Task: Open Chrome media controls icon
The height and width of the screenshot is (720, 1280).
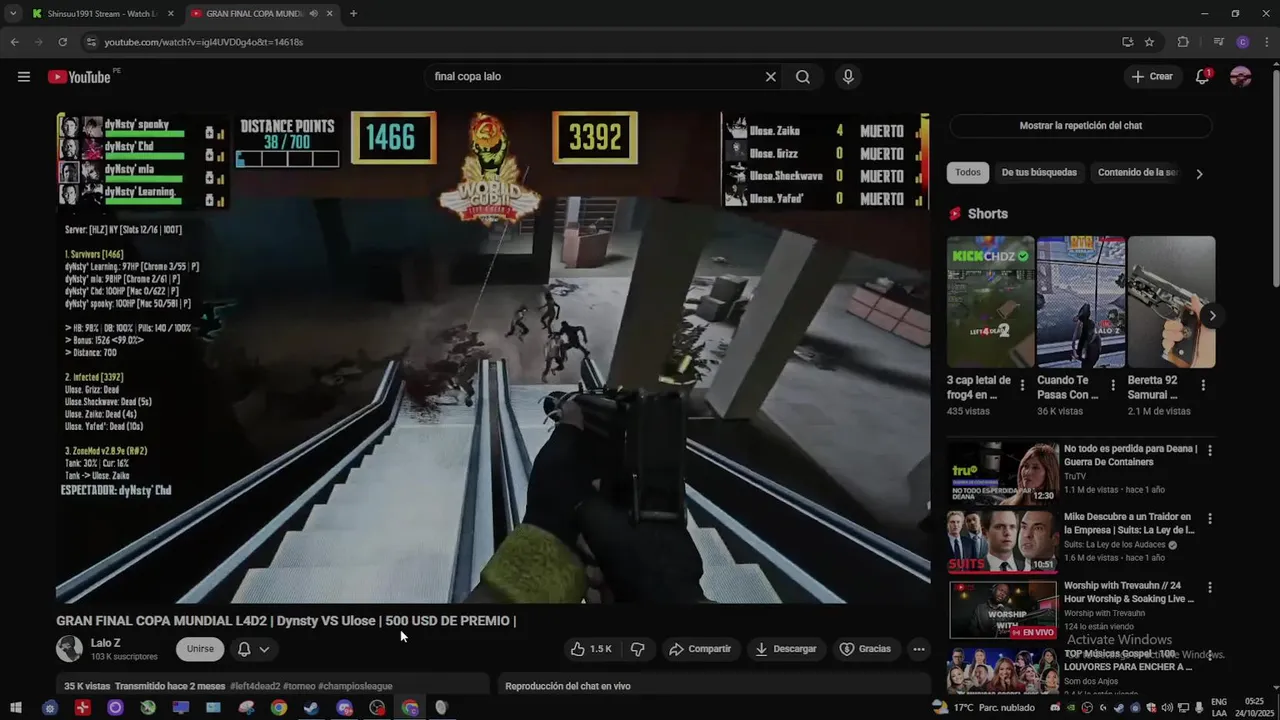Action: pos(1218,42)
